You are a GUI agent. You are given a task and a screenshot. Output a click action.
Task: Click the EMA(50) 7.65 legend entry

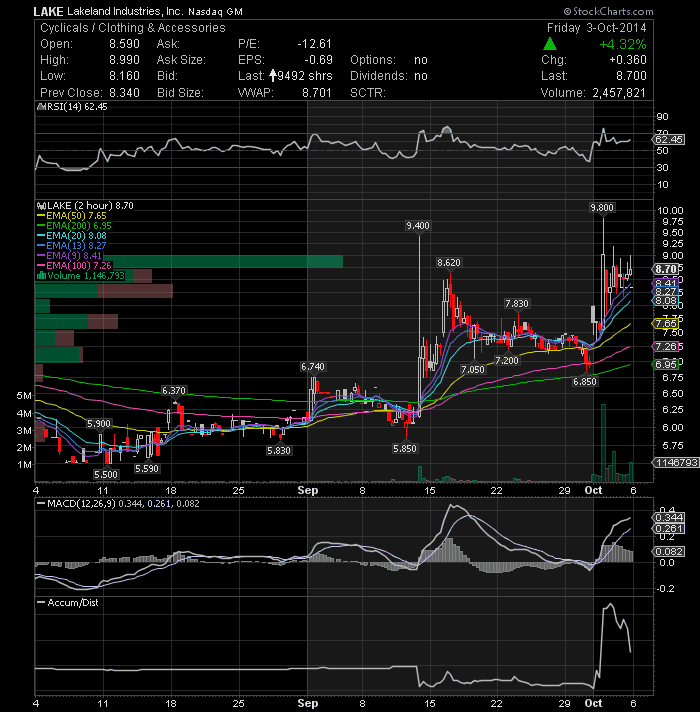(x=71, y=216)
